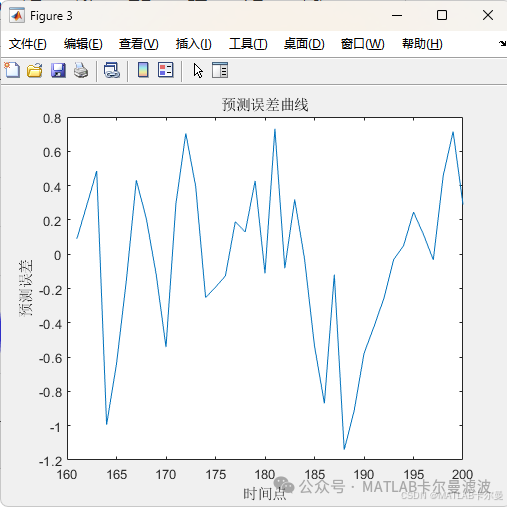
Task: Open the Property Inspector icon
Action: (220, 70)
